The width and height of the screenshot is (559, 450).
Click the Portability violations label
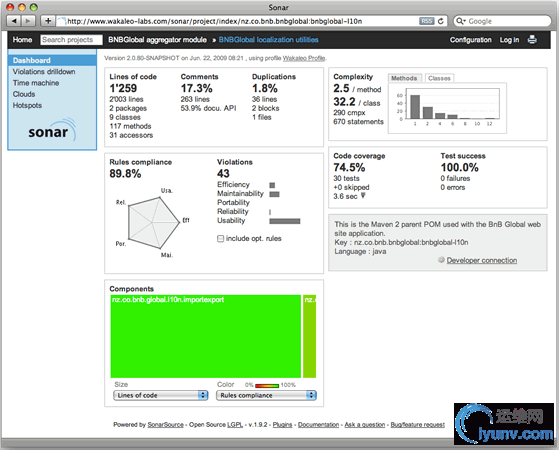[x=233, y=203]
